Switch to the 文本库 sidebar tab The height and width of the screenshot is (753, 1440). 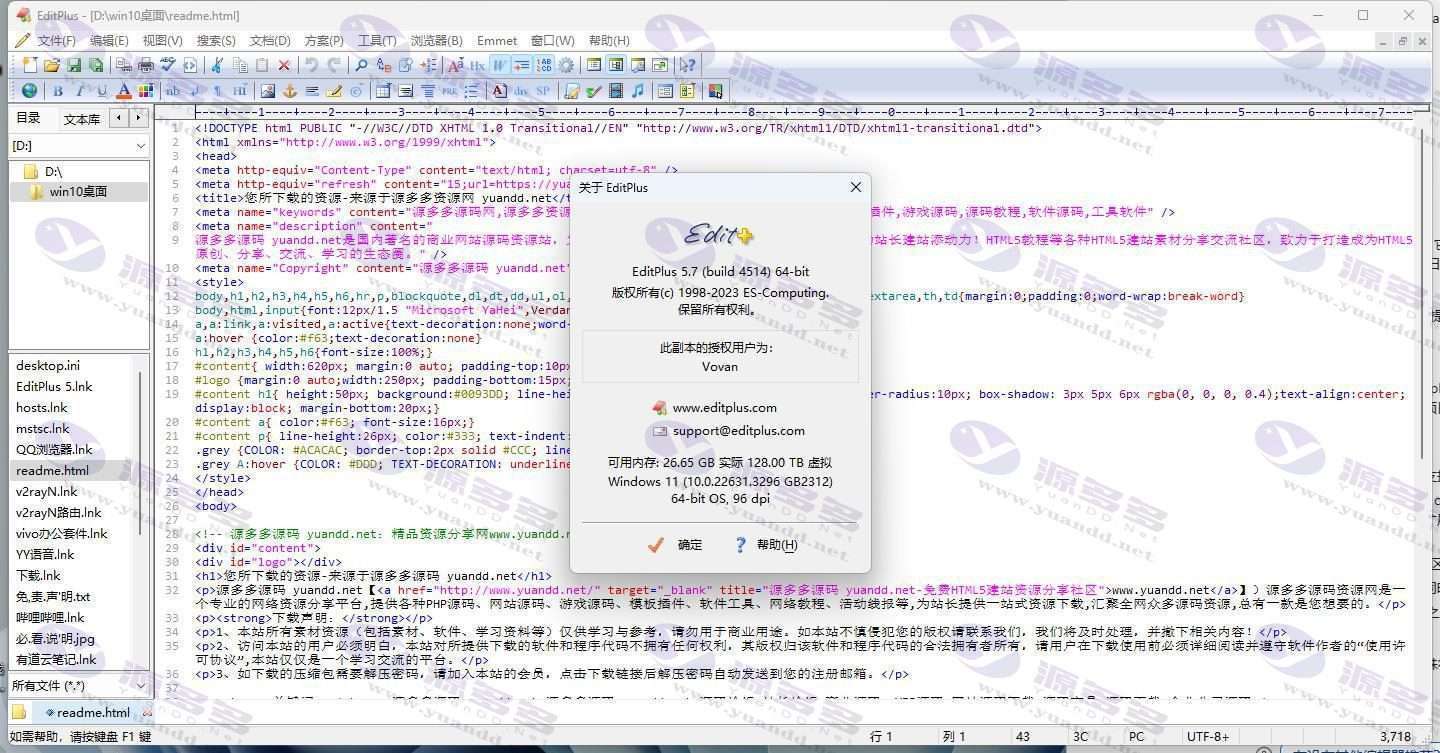tap(81, 119)
